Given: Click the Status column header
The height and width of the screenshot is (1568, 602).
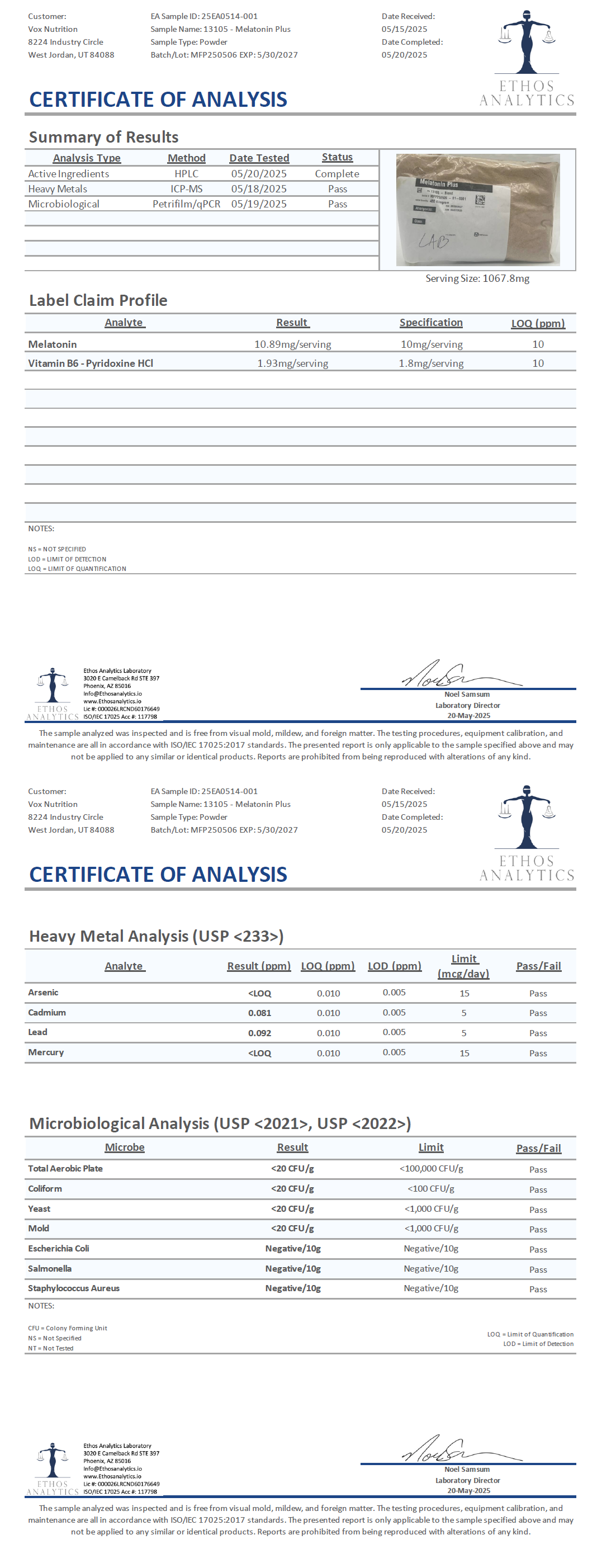Looking at the screenshot, I should [x=337, y=157].
